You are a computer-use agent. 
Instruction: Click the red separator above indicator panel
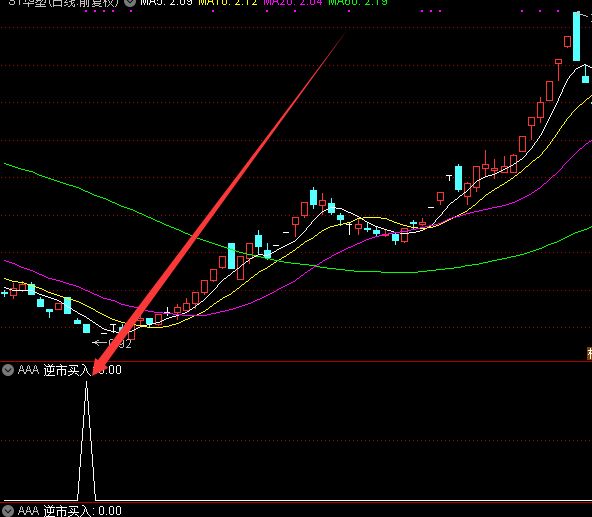(296, 361)
